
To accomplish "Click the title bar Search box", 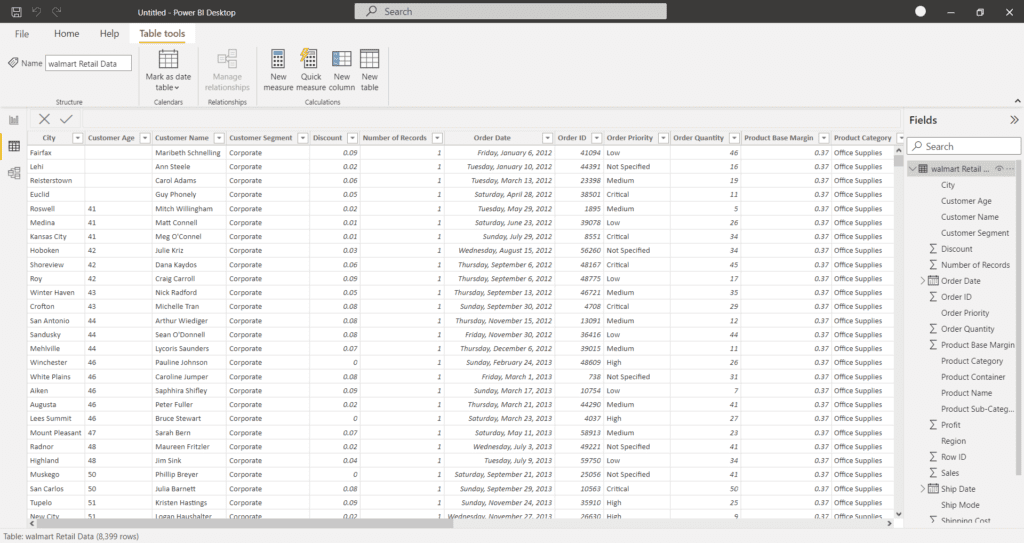I will [x=511, y=11].
